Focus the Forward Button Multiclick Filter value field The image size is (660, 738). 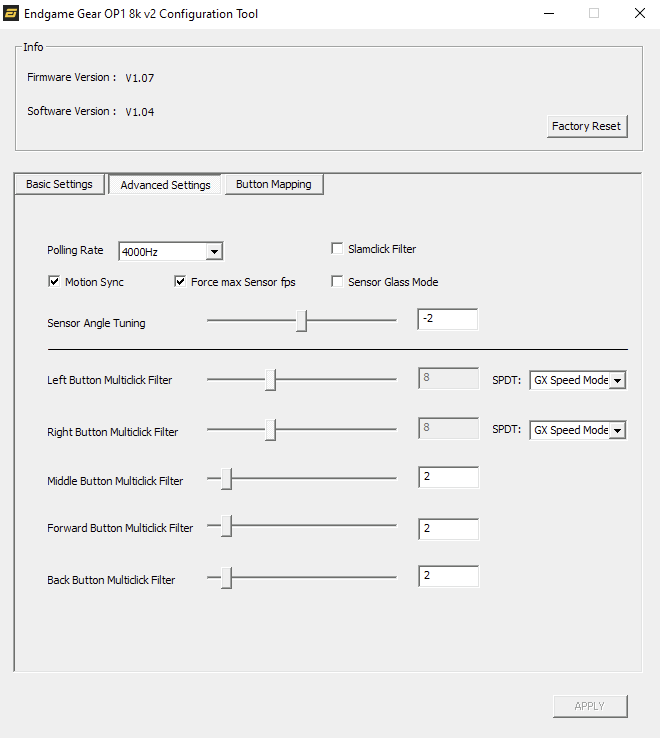tap(449, 529)
